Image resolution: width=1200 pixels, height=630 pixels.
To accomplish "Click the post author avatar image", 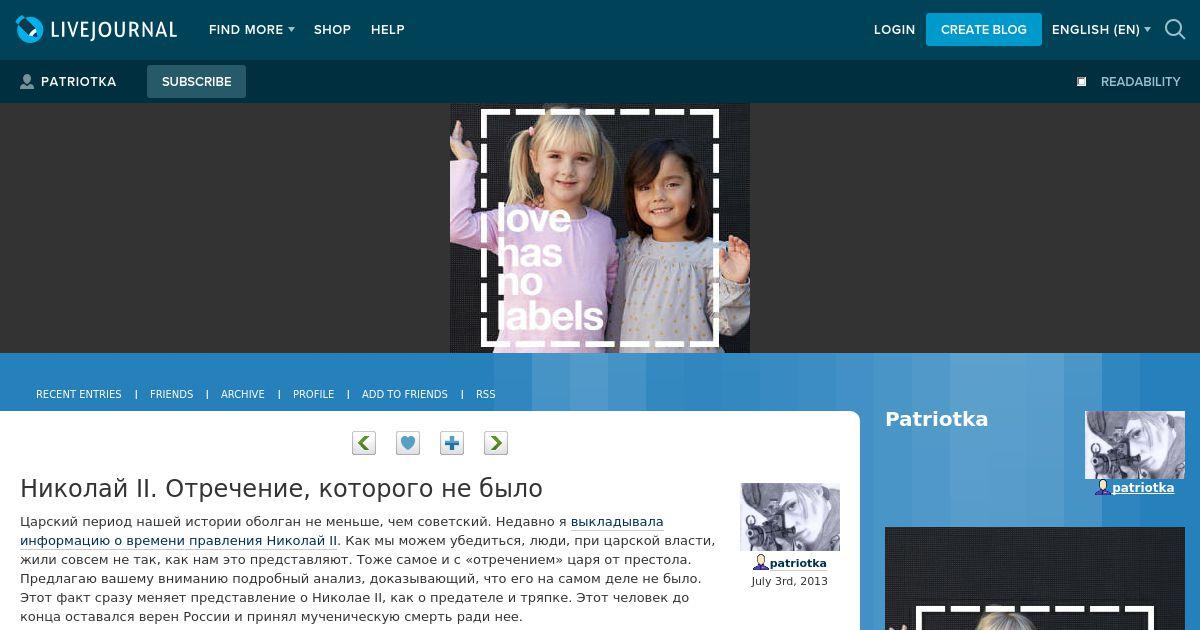I will (x=790, y=517).
